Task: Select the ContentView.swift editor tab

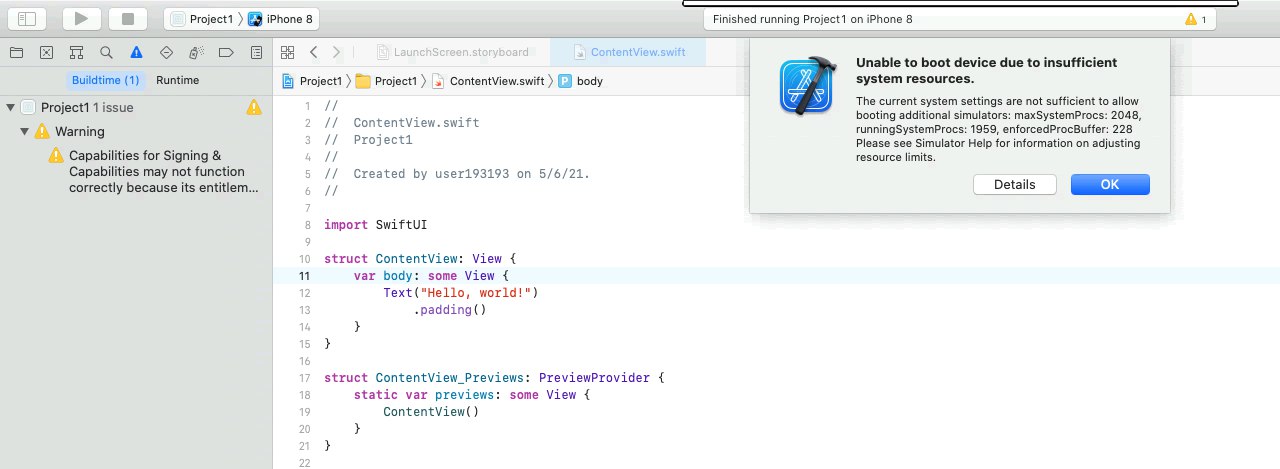Action: (627, 52)
